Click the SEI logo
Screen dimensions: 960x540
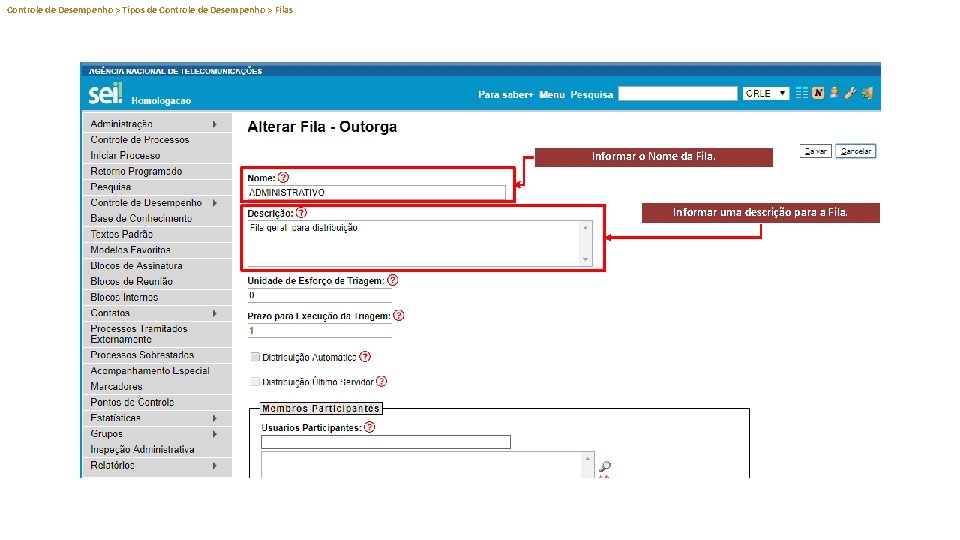[x=105, y=94]
